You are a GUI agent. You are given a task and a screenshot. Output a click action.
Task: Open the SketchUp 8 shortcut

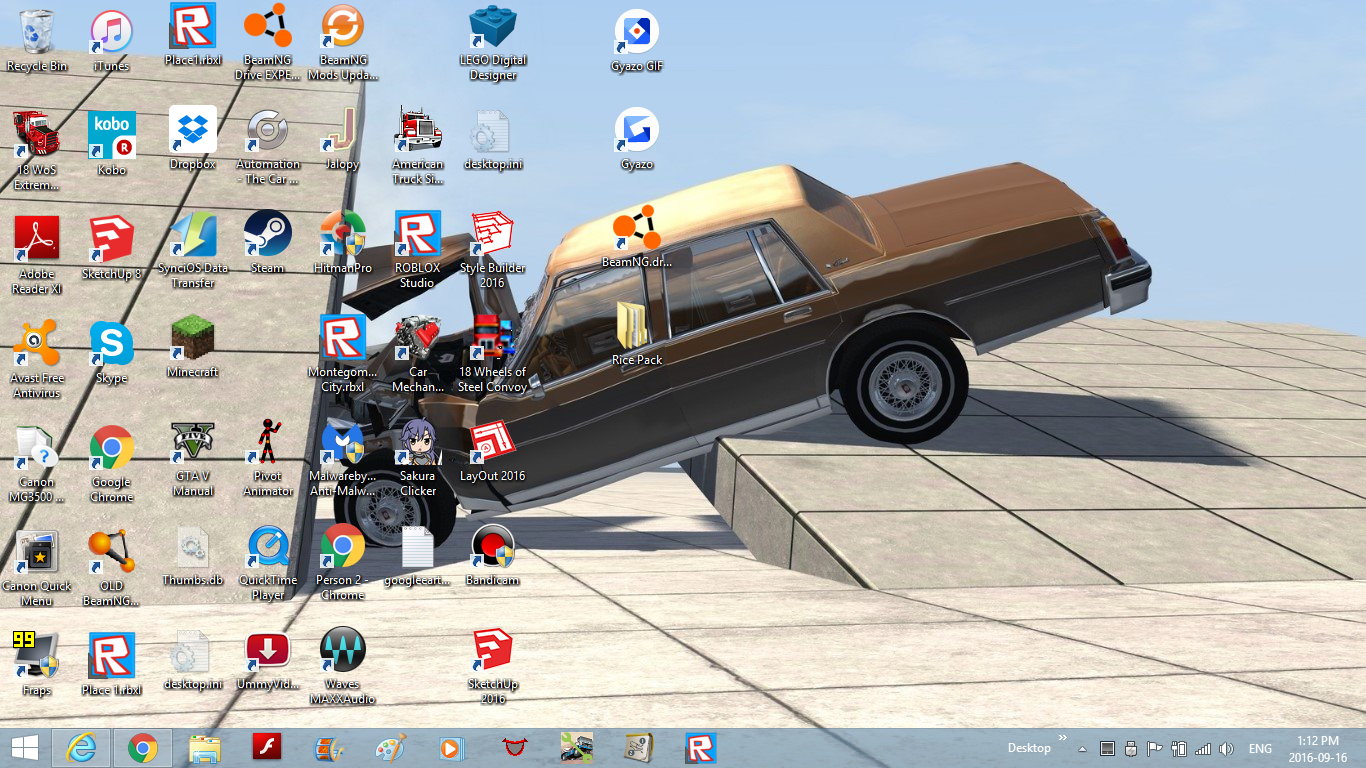[x=112, y=248]
